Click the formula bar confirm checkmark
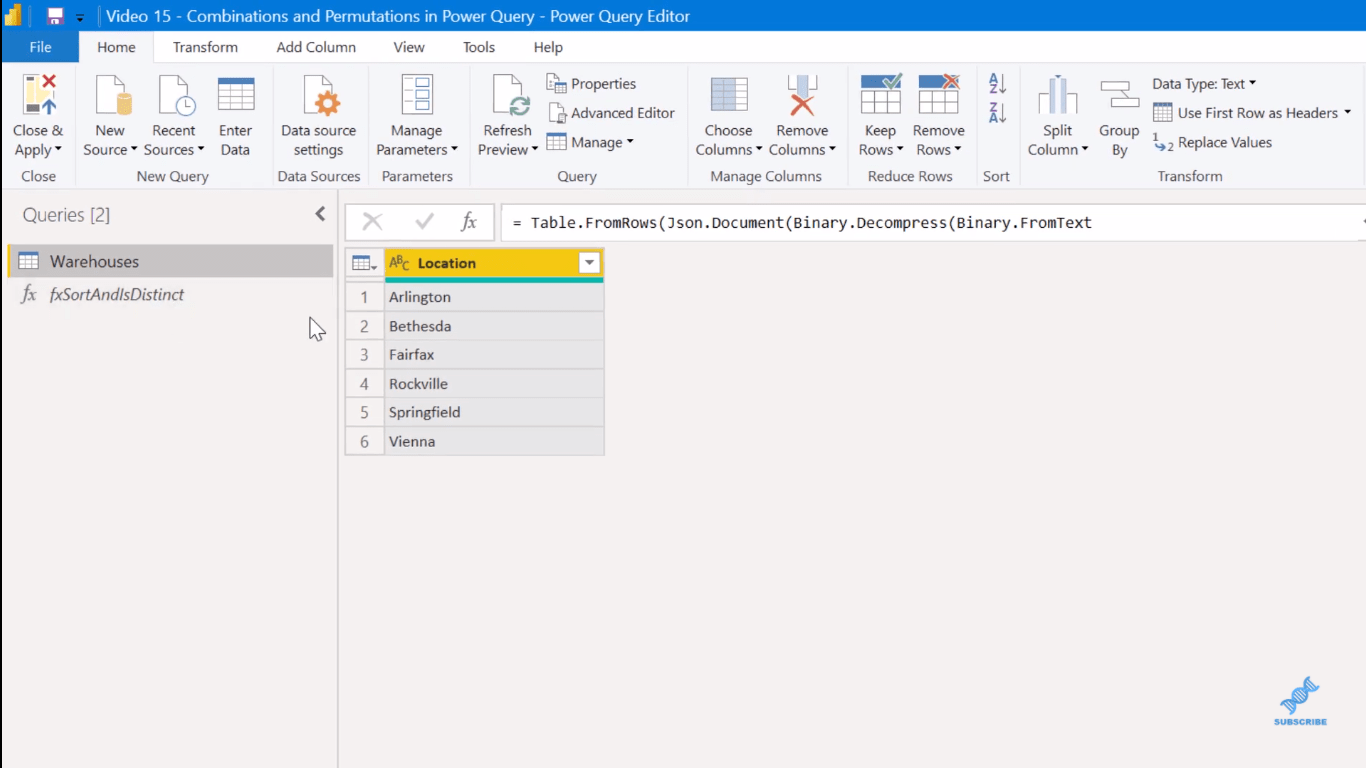The height and width of the screenshot is (768, 1366). [x=424, y=222]
